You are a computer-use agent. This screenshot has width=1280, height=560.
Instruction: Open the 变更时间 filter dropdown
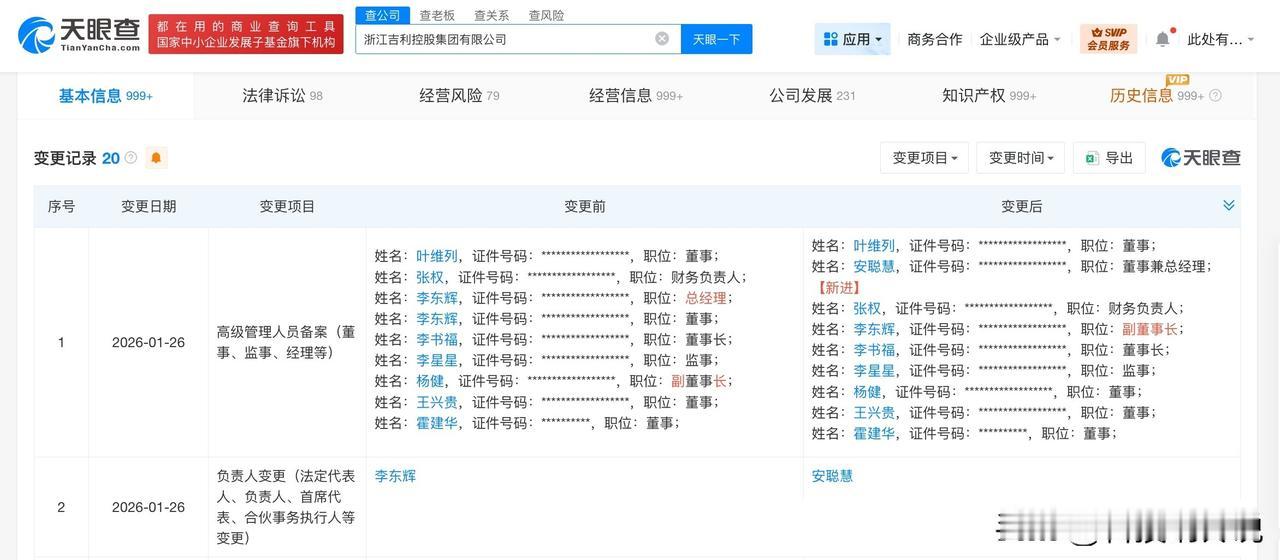[1020, 158]
